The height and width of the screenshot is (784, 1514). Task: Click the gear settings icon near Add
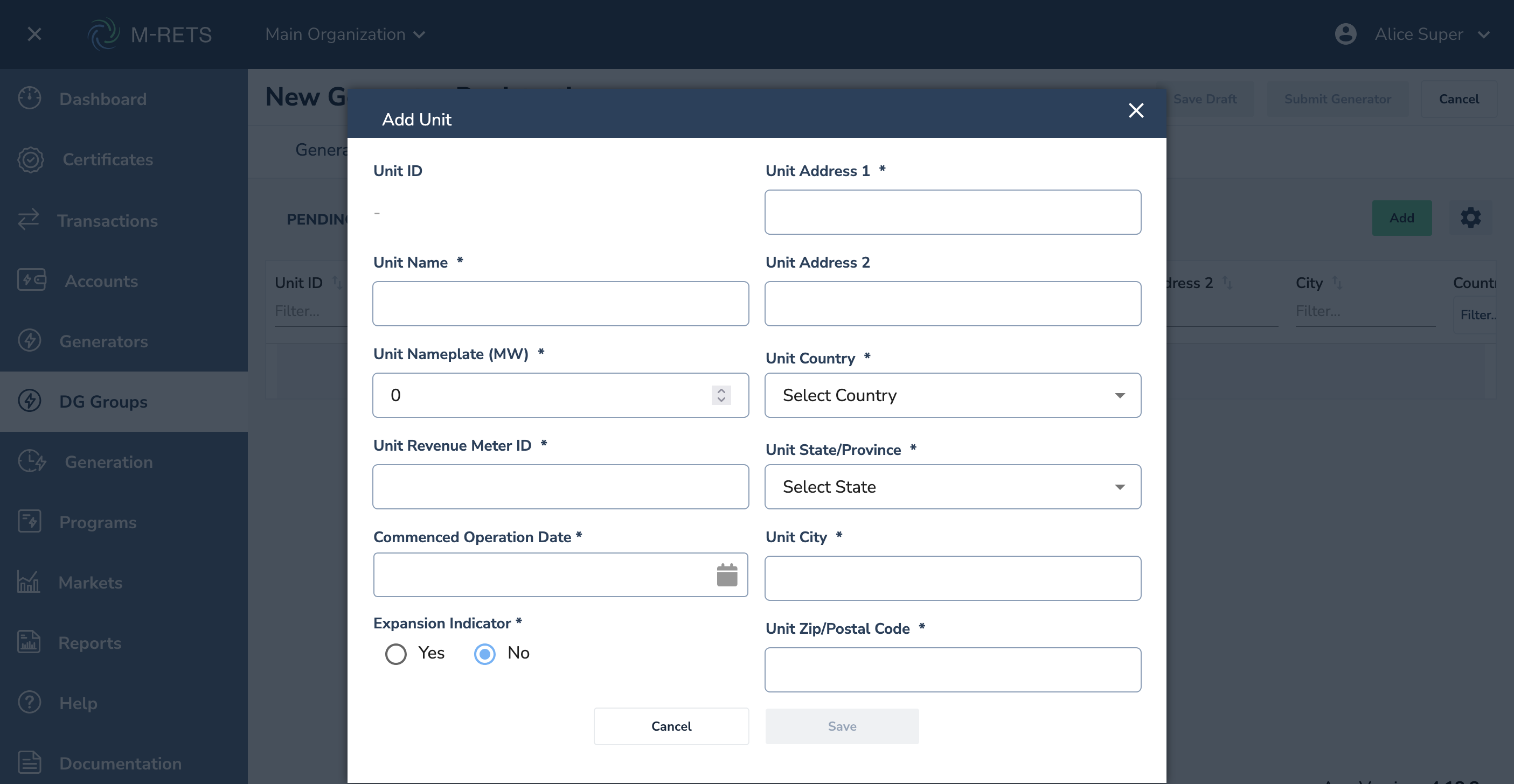coord(1470,218)
